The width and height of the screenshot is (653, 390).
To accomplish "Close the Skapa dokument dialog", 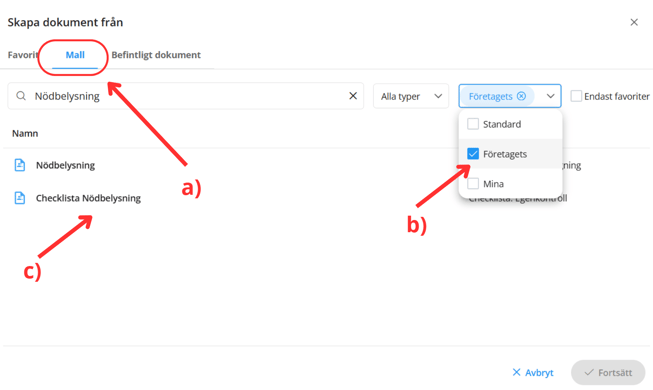I will pyautogui.click(x=634, y=22).
